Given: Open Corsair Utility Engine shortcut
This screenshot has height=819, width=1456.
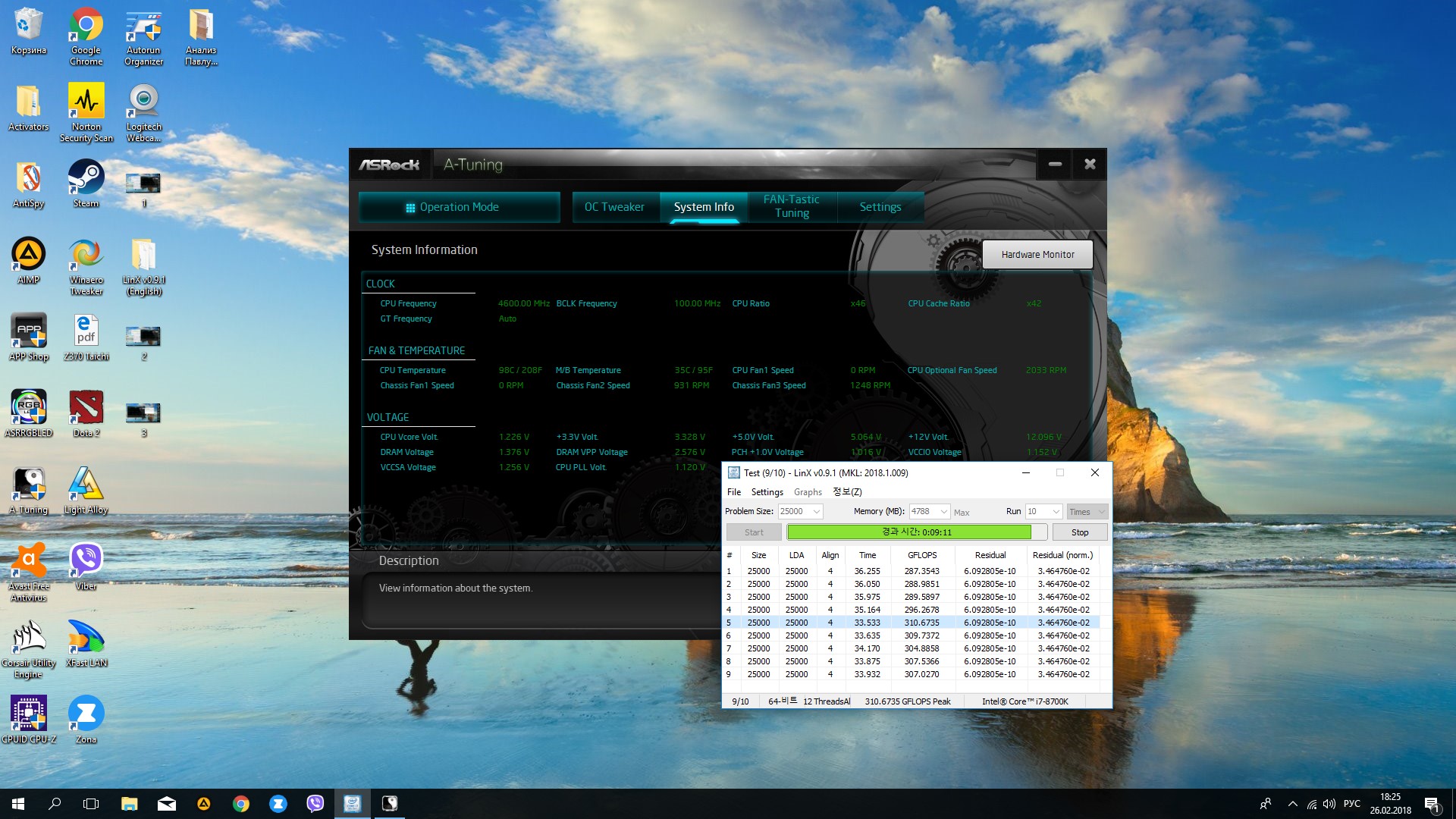Looking at the screenshot, I should 29,639.
